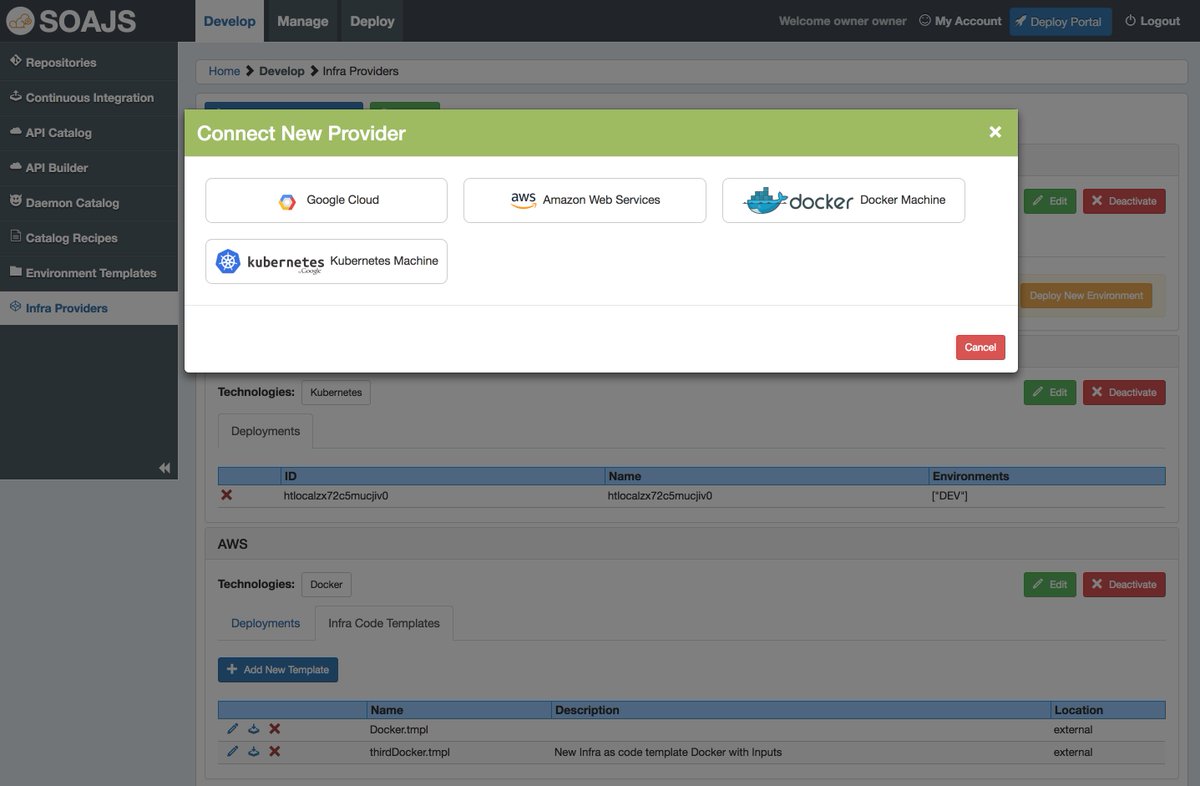Open Environment Templates in sidebar
This screenshot has height=786, width=1200.
pos(89,272)
